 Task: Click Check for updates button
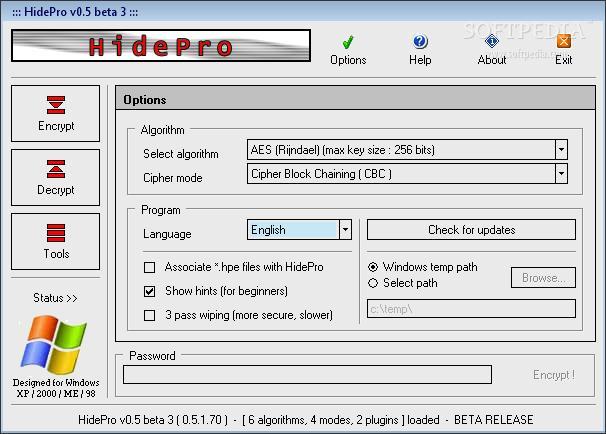(471, 230)
